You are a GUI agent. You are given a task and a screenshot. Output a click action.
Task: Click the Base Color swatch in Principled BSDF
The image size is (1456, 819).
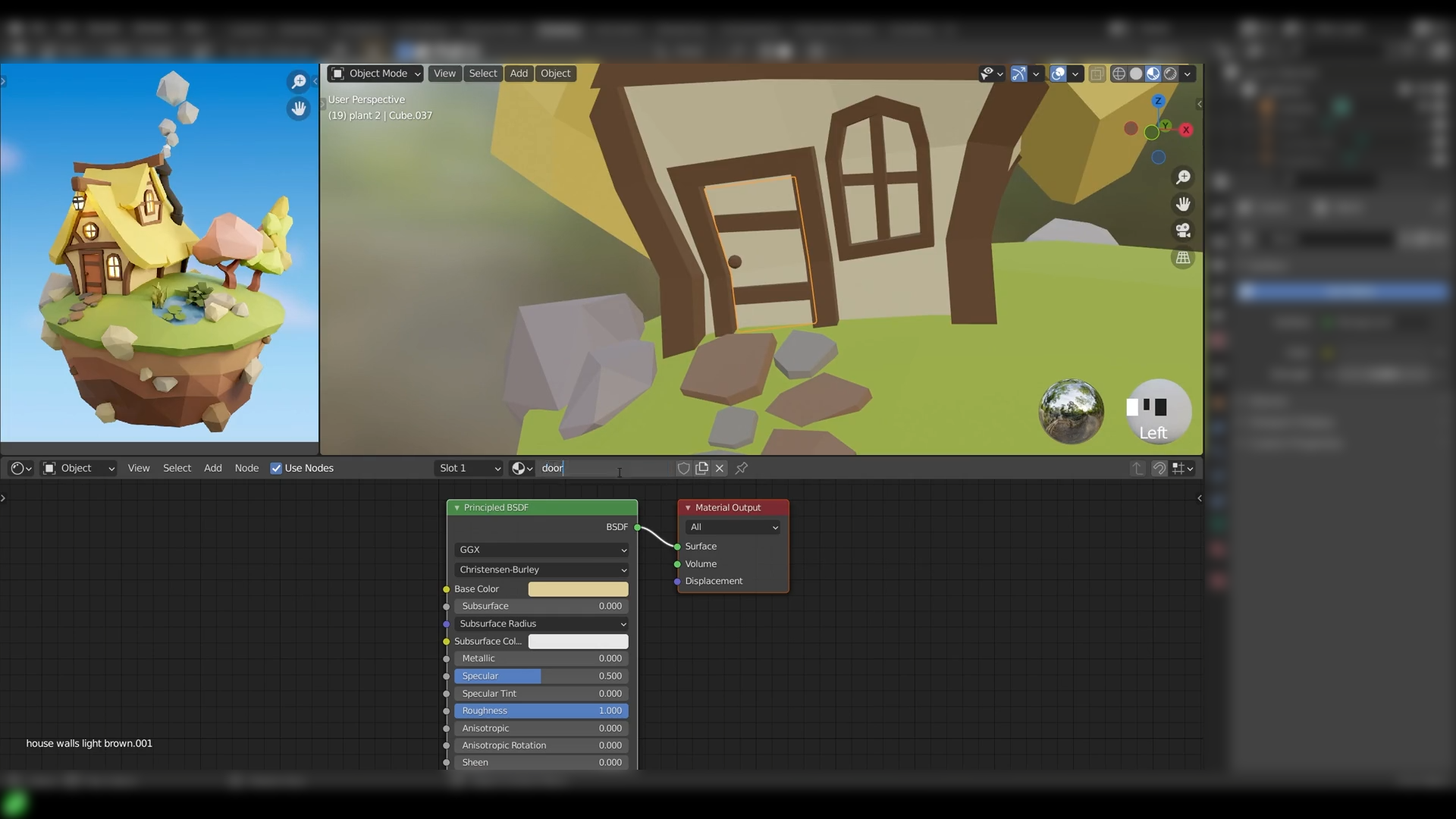tap(578, 588)
